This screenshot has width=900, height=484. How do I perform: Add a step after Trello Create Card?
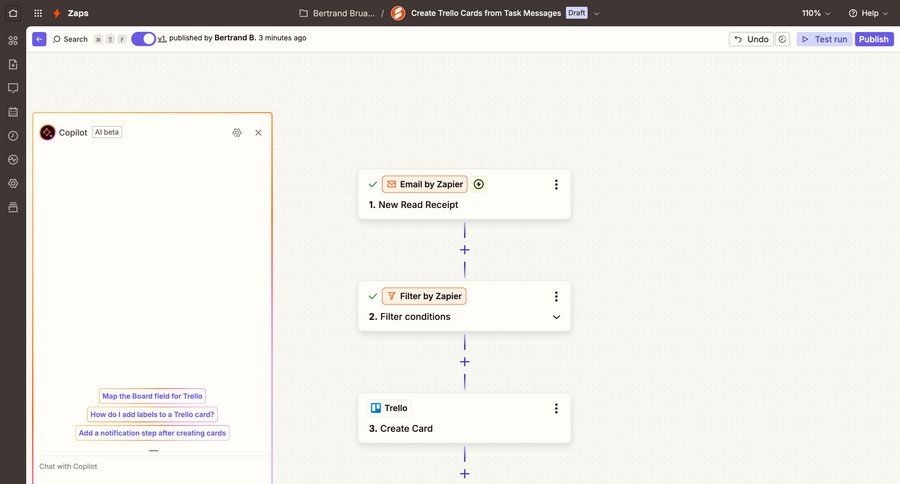pos(464,474)
